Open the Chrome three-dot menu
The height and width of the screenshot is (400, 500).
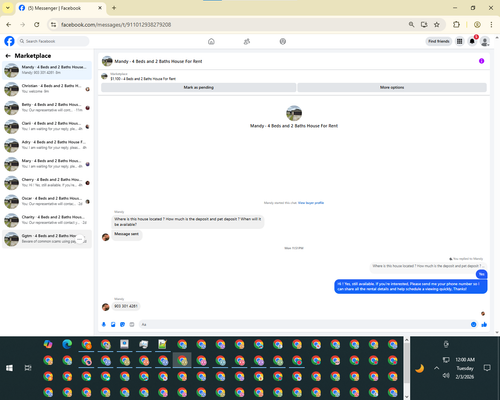tap(491, 24)
